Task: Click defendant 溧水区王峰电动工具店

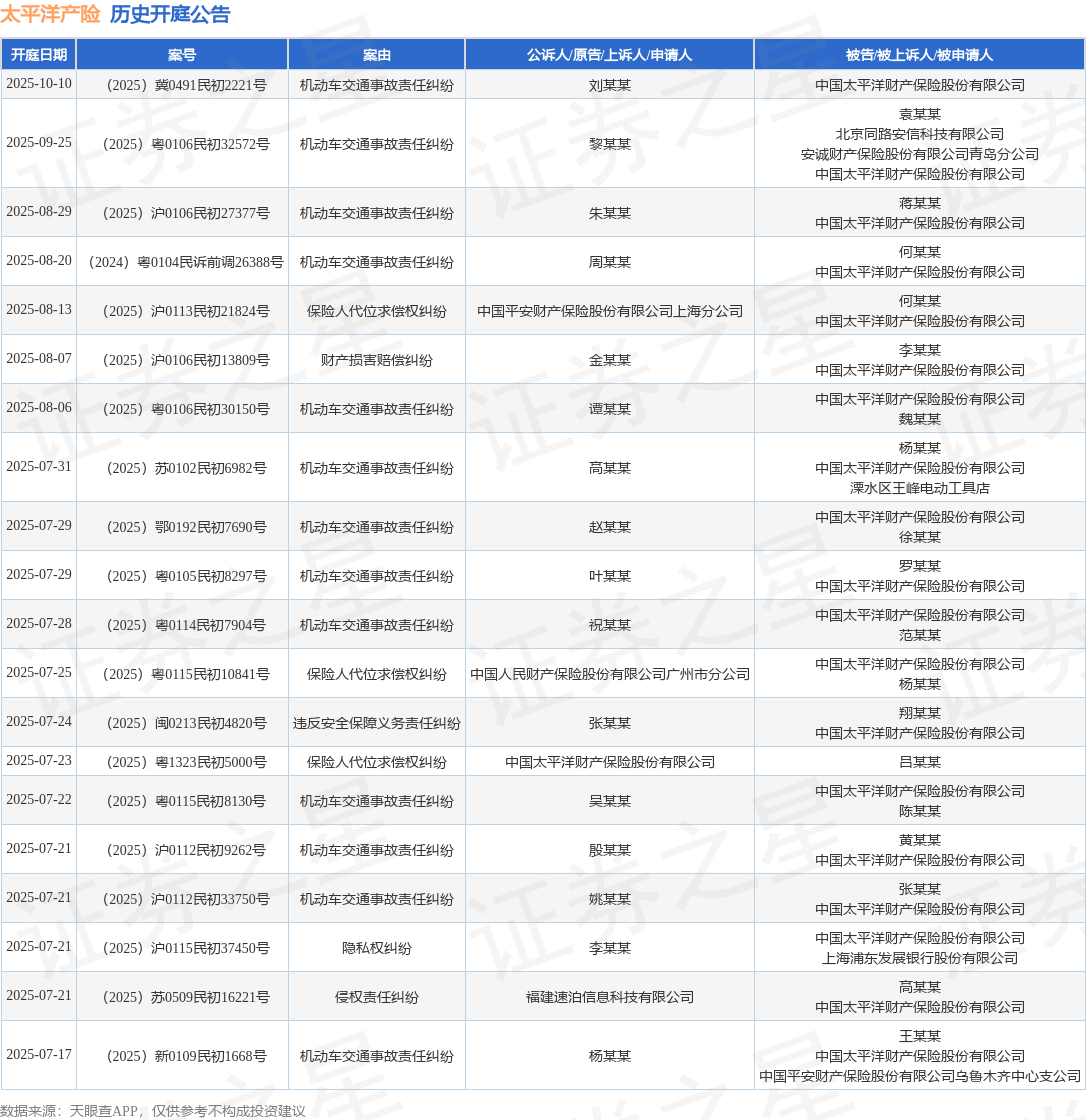Action: click(x=920, y=489)
